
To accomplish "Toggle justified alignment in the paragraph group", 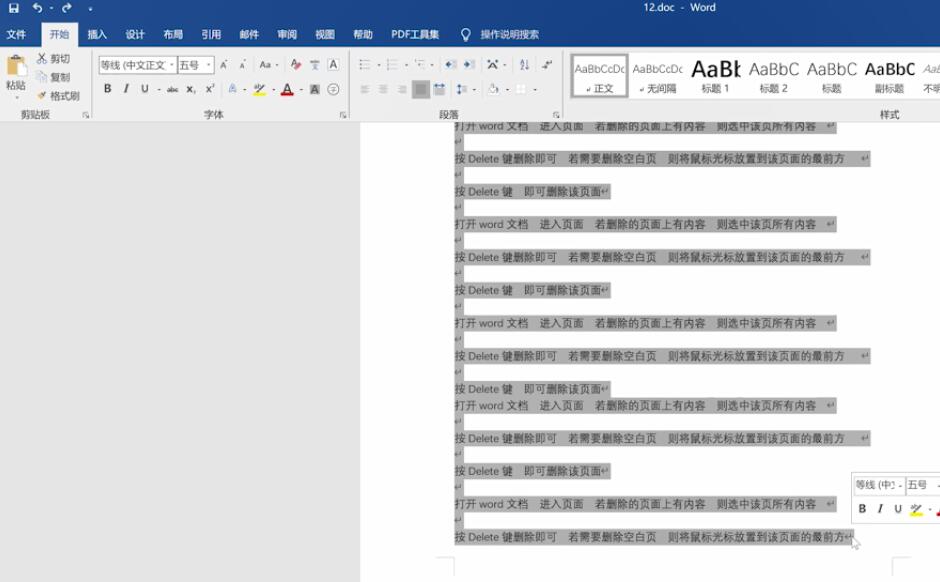I will click(x=421, y=89).
